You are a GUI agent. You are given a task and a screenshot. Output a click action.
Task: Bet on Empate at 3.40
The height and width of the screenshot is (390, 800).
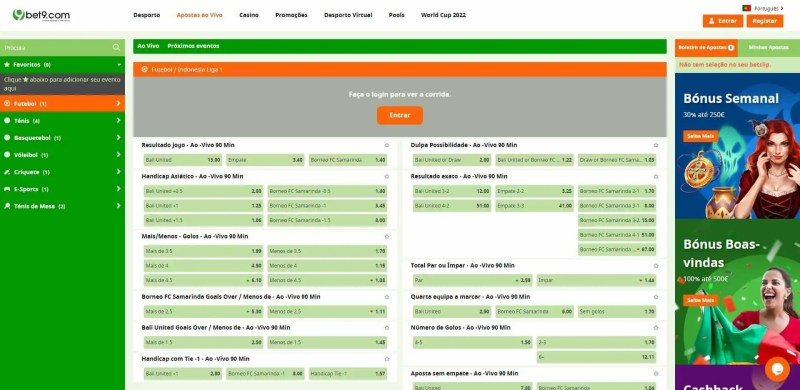click(265, 160)
